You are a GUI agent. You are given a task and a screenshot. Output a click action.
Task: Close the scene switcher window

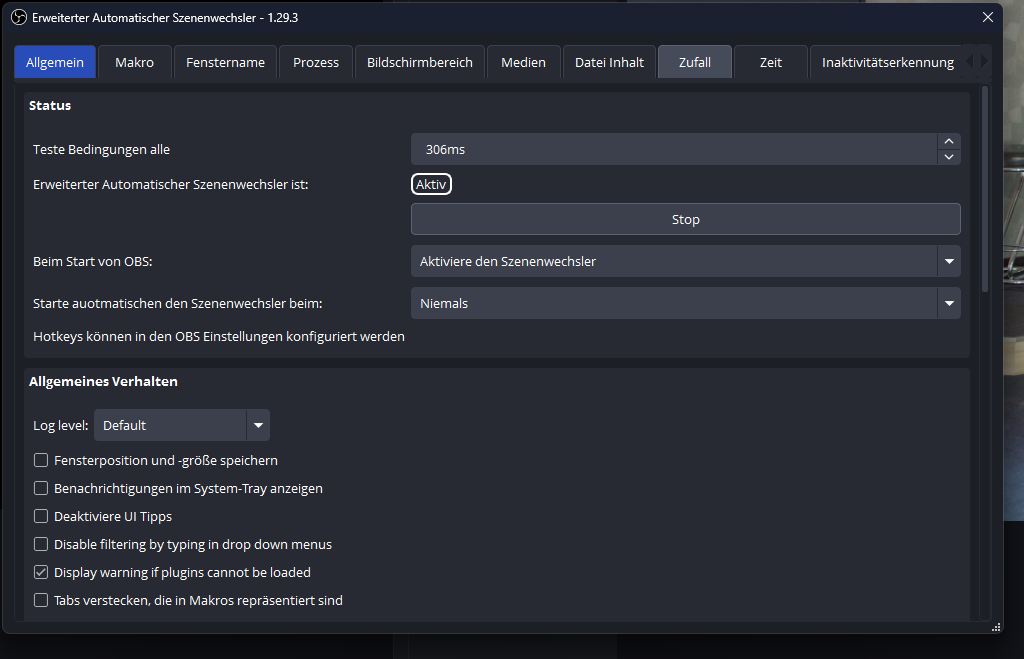(987, 17)
